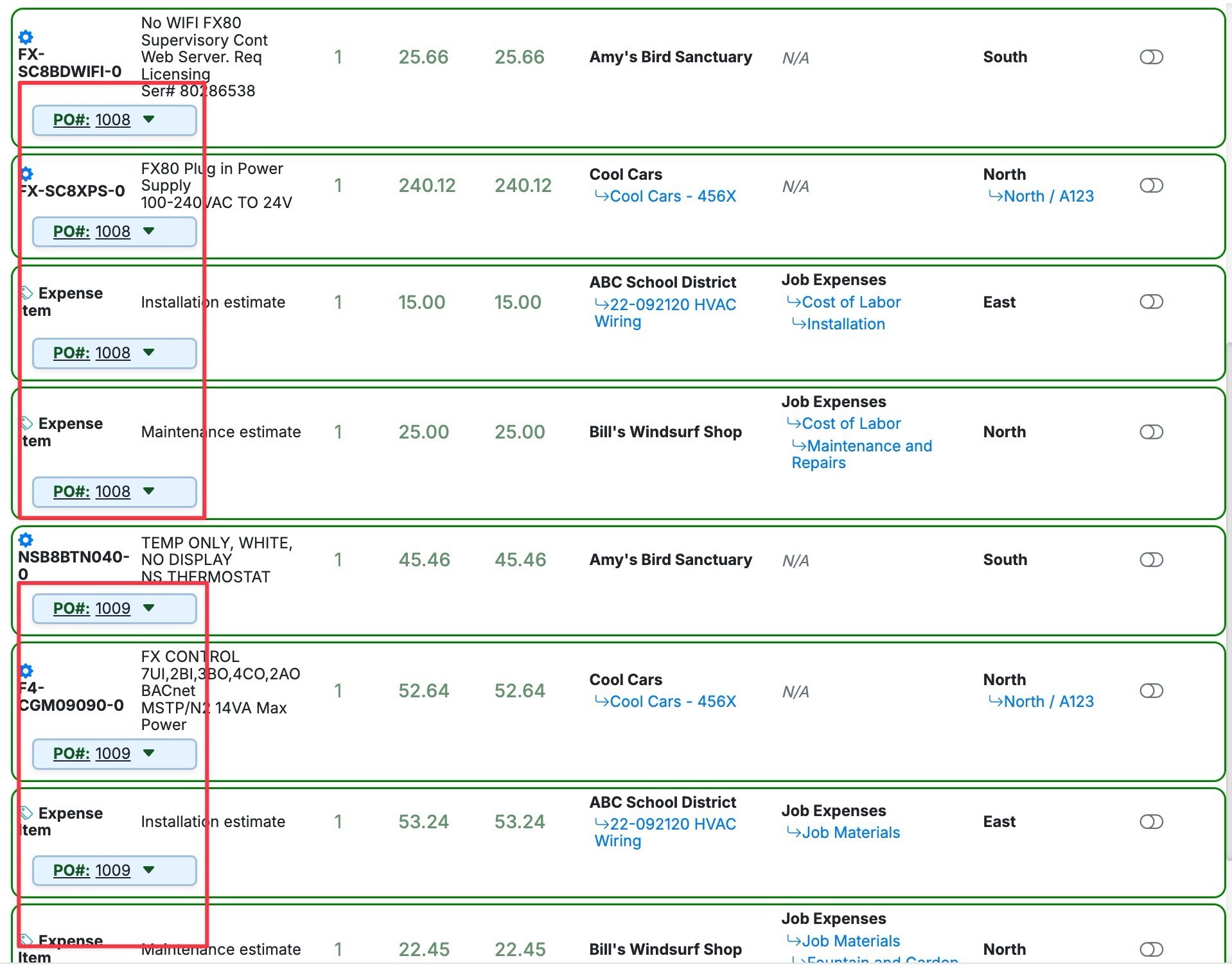Open PO 1009 link under F4-CGM09090-0
Image resolution: width=1232 pixels, height=967 pixels.
(x=113, y=754)
